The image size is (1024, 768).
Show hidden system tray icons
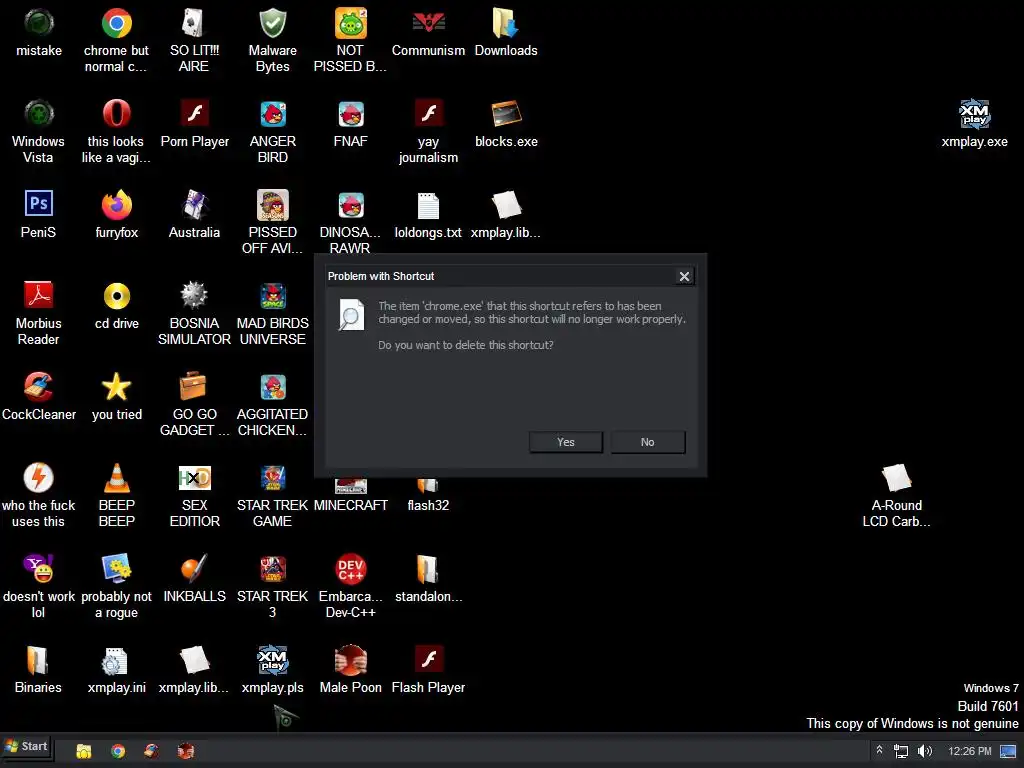pos(879,750)
